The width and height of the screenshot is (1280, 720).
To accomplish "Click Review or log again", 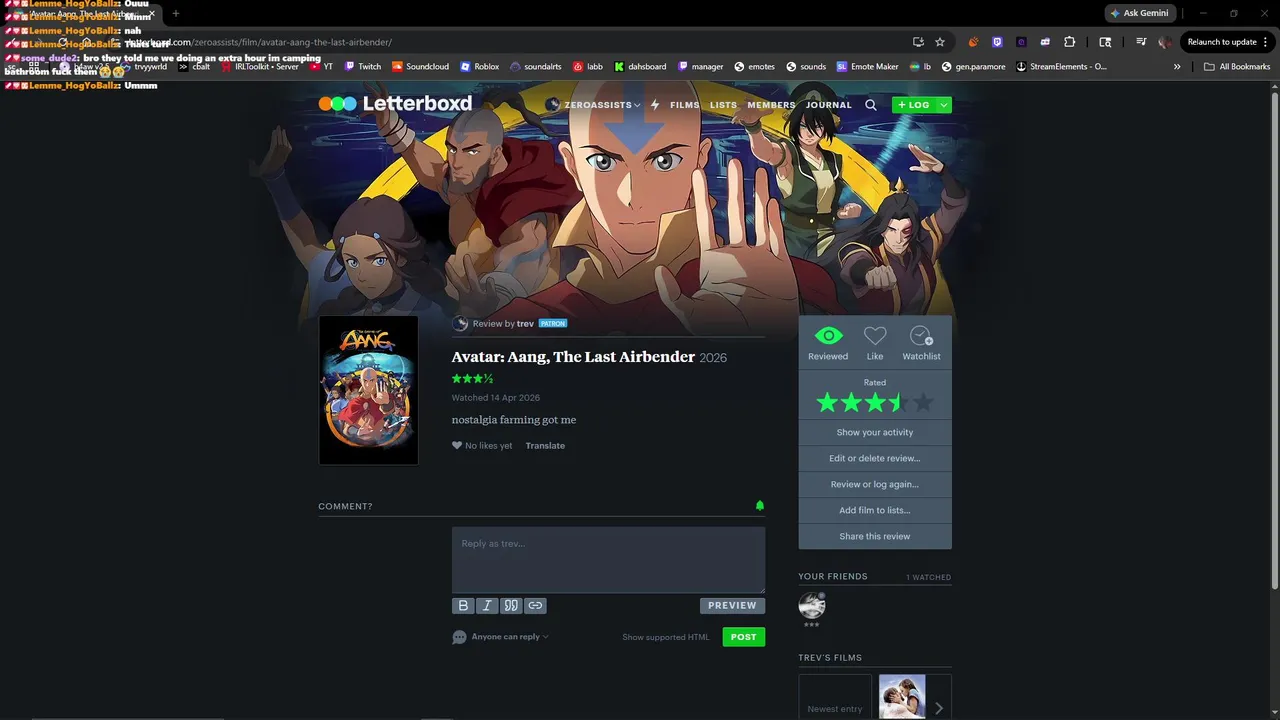I will click(875, 484).
